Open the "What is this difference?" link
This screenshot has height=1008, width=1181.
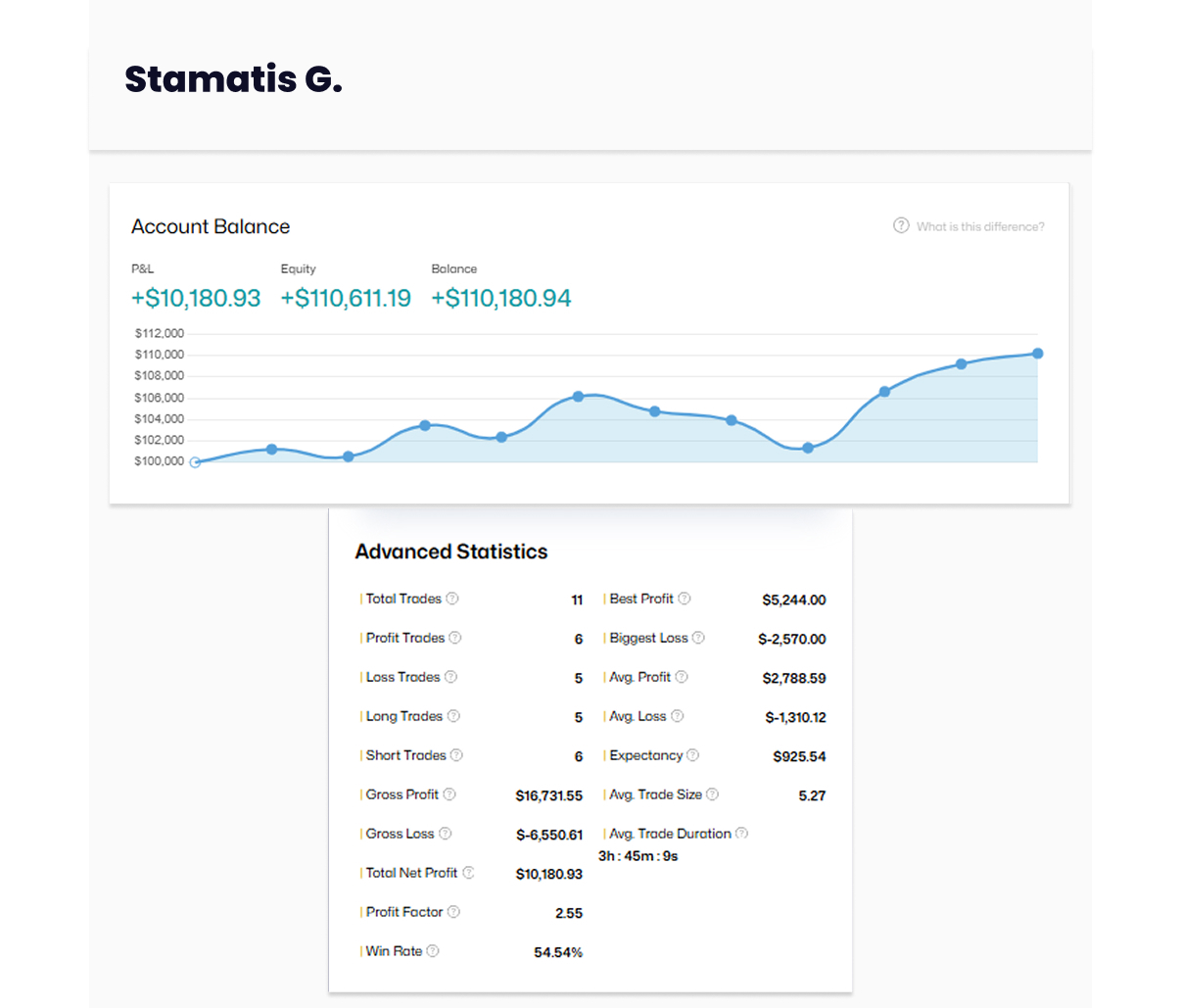980,226
